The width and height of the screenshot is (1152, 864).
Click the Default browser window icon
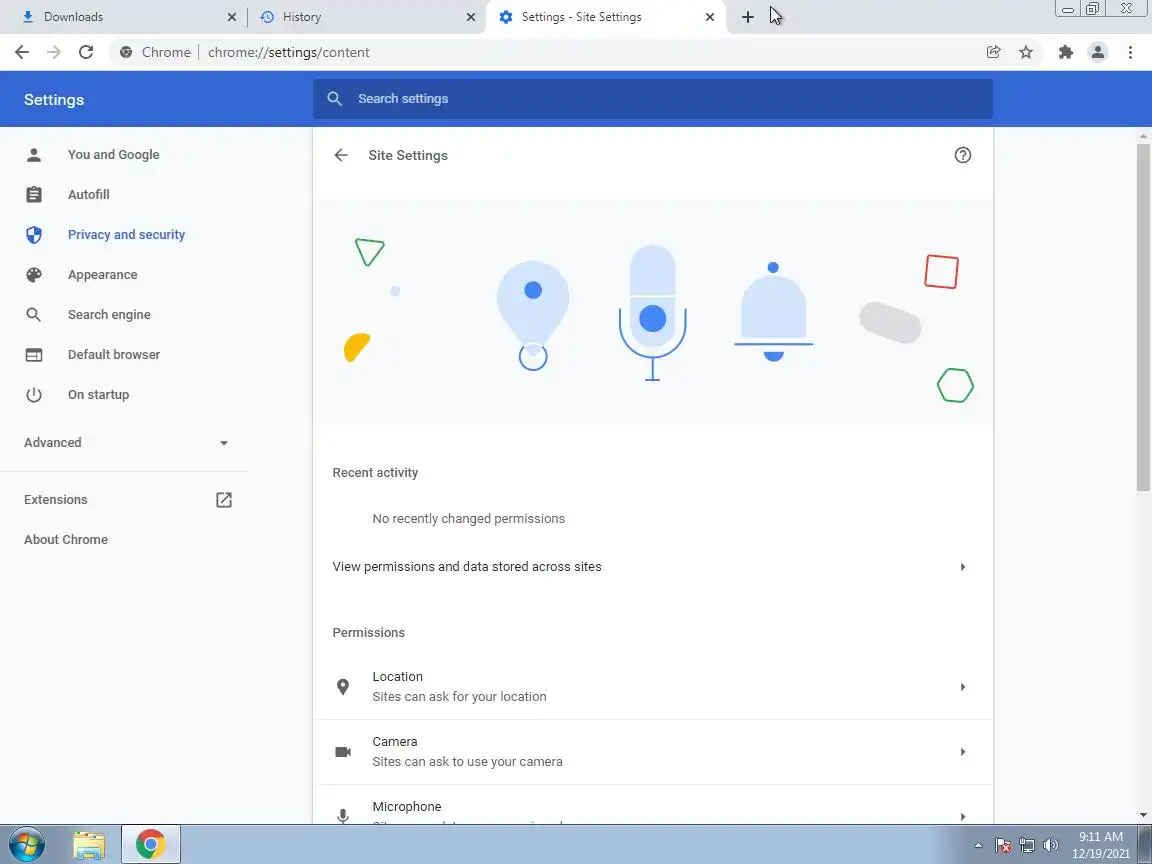pyautogui.click(x=34, y=355)
